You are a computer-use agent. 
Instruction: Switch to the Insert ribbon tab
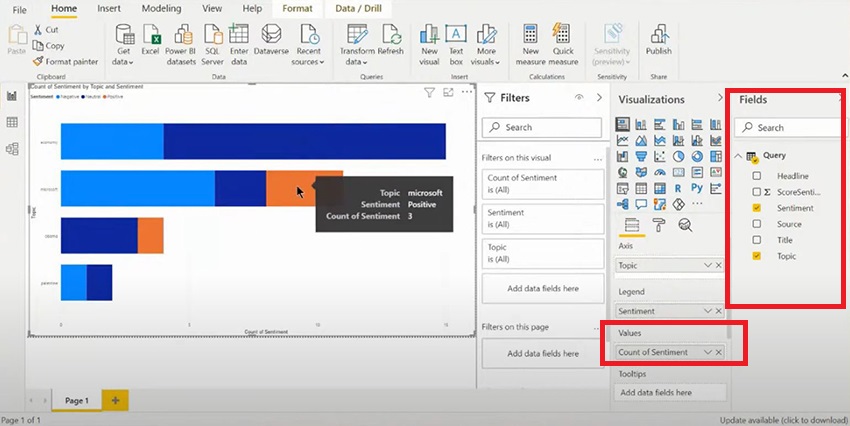pyautogui.click(x=109, y=9)
